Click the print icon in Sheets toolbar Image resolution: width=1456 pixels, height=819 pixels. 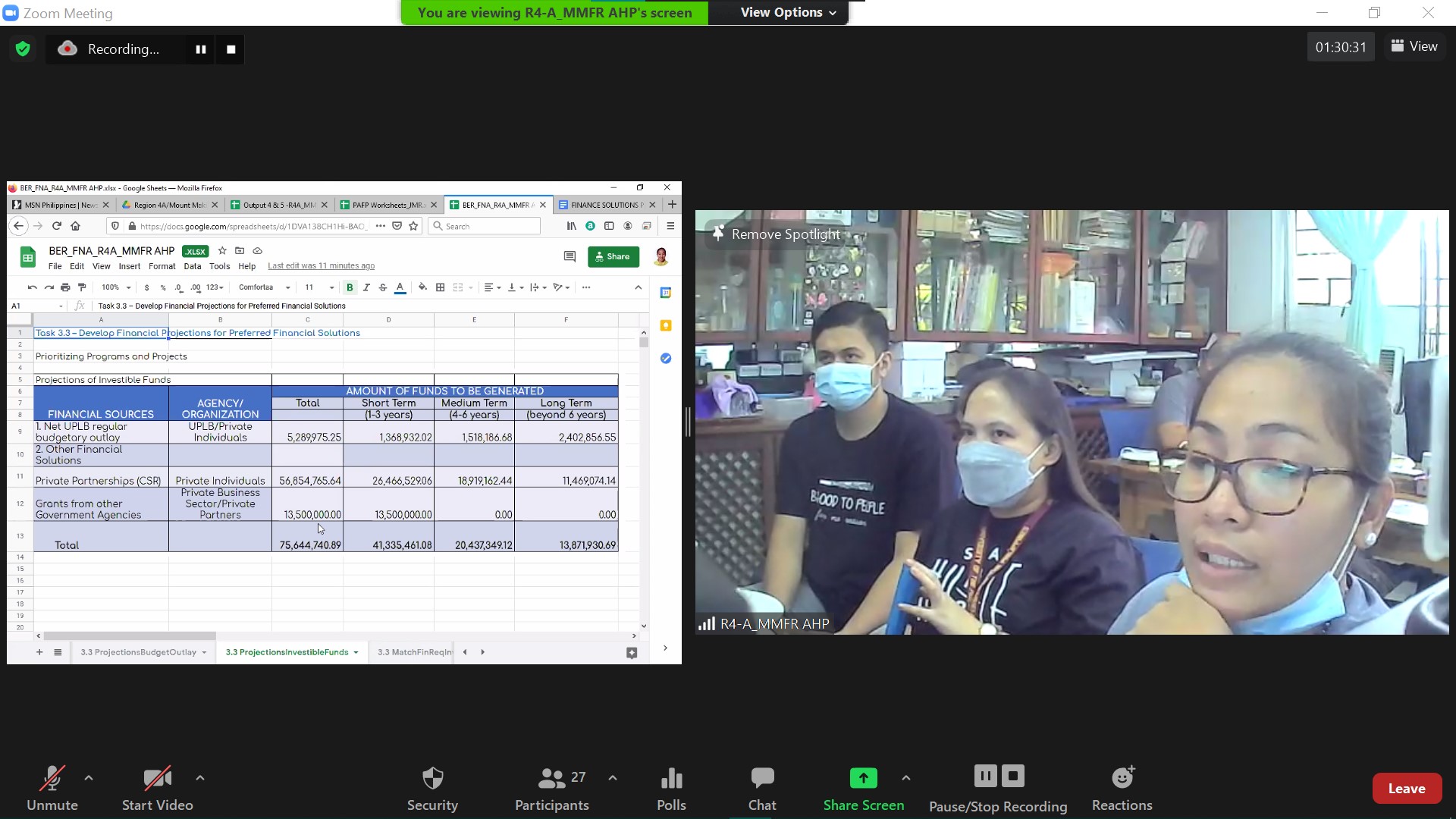(x=65, y=287)
